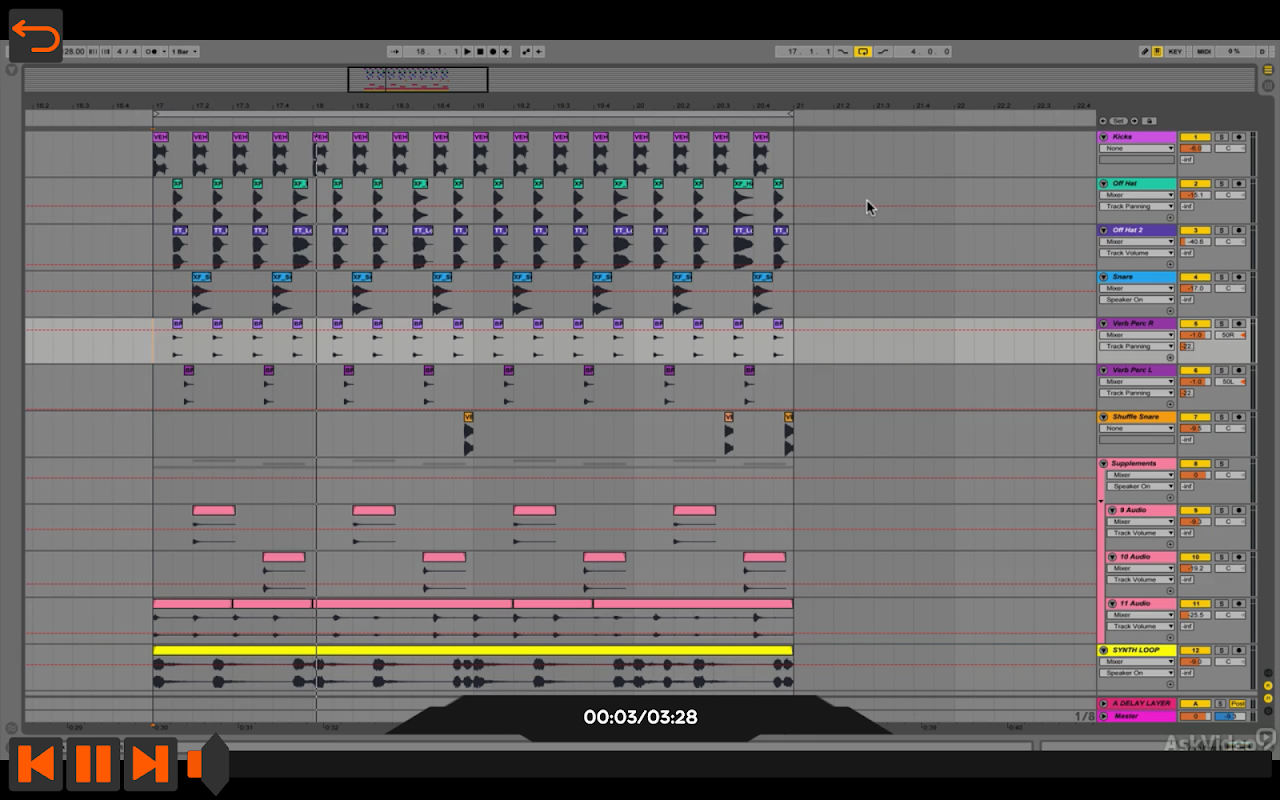Arm the Kicks track for recording
This screenshot has height=800, width=1280.
[1238, 137]
